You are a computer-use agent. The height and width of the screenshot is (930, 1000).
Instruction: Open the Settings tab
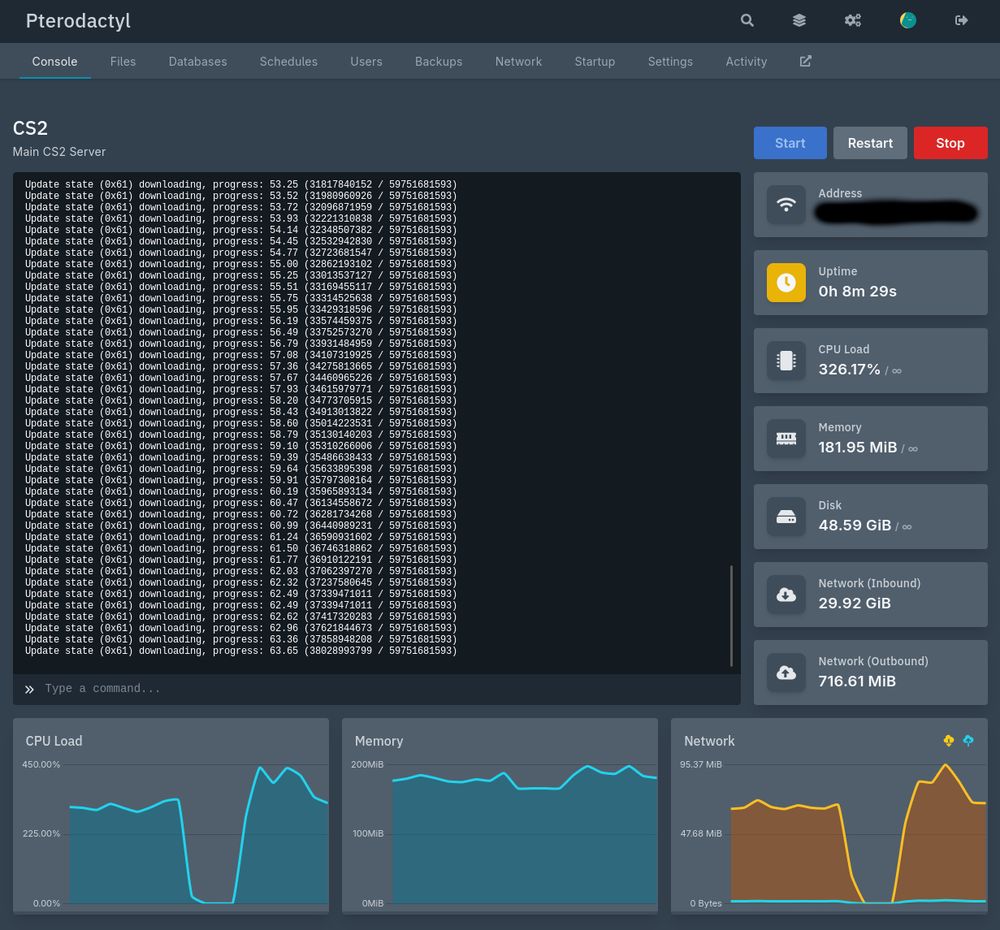pyautogui.click(x=670, y=62)
